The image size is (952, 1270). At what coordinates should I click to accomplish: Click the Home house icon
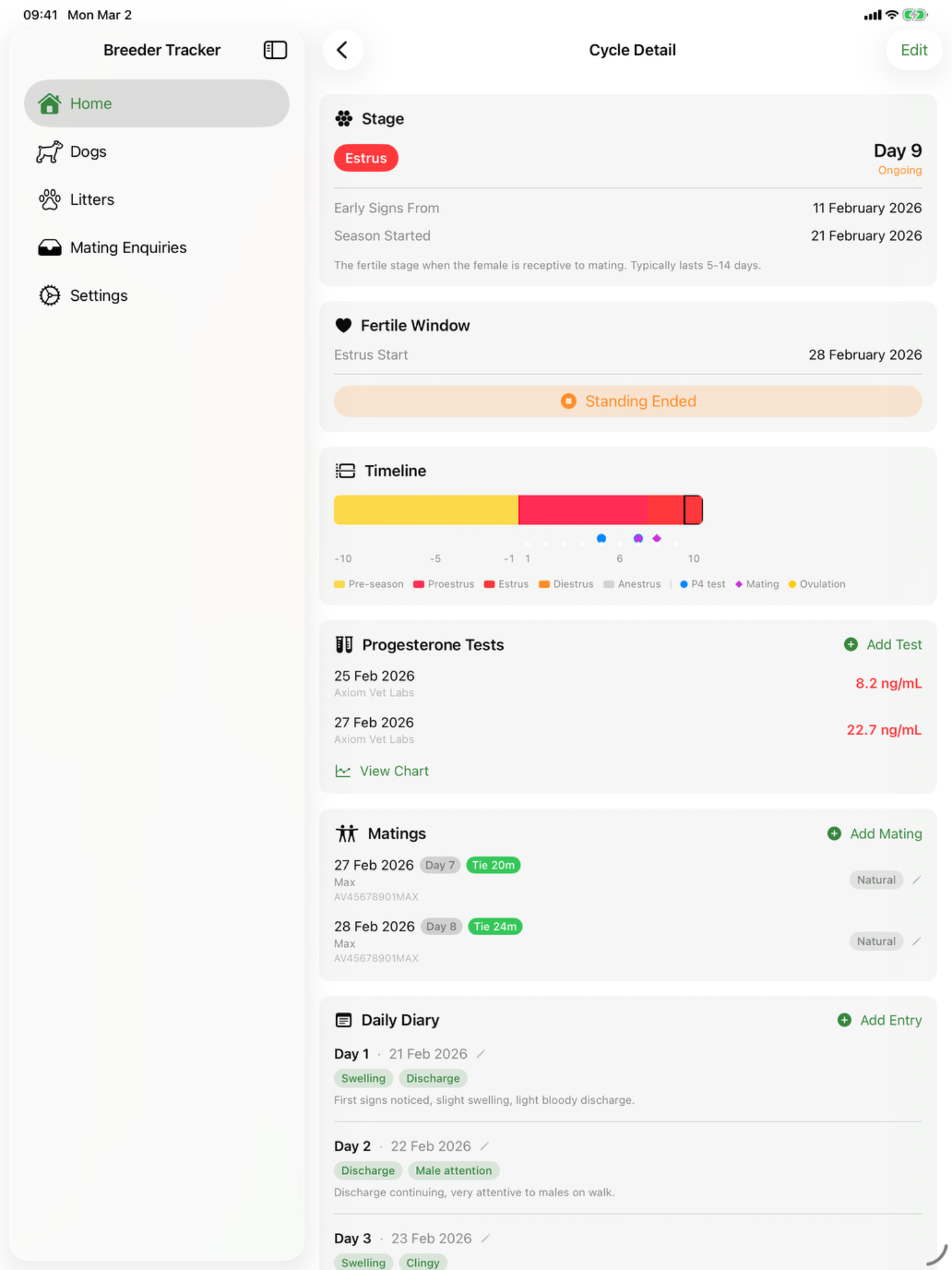(x=50, y=104)
